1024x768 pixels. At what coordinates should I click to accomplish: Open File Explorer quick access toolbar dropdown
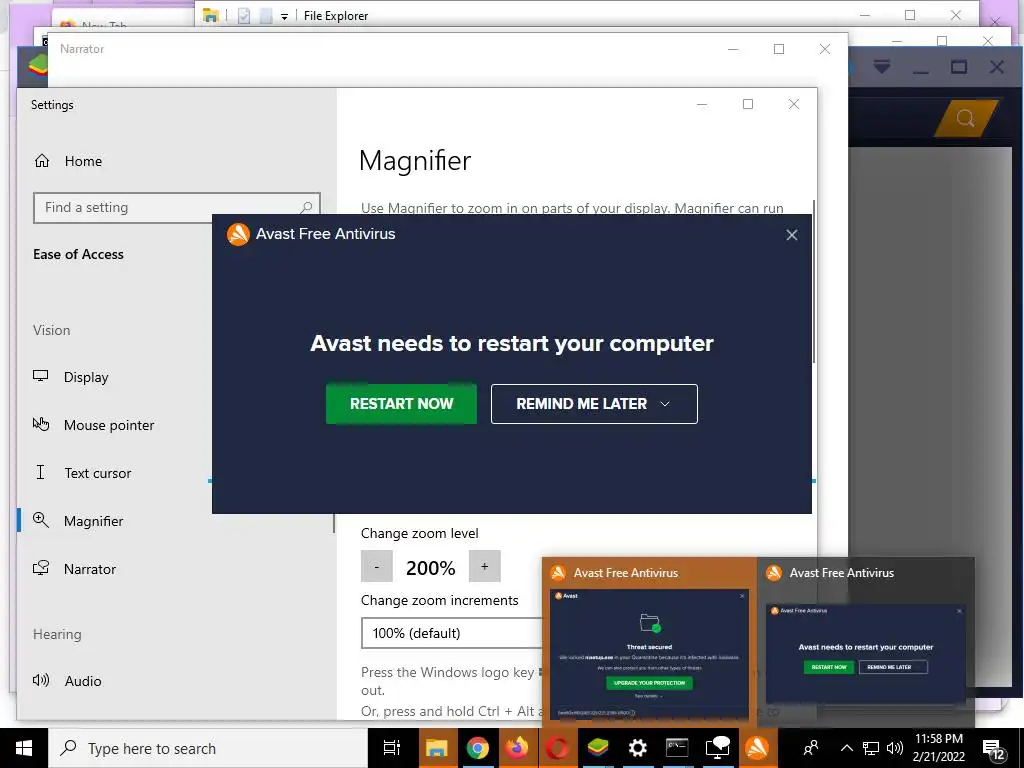pyautogui.click(x=284, y=16)
